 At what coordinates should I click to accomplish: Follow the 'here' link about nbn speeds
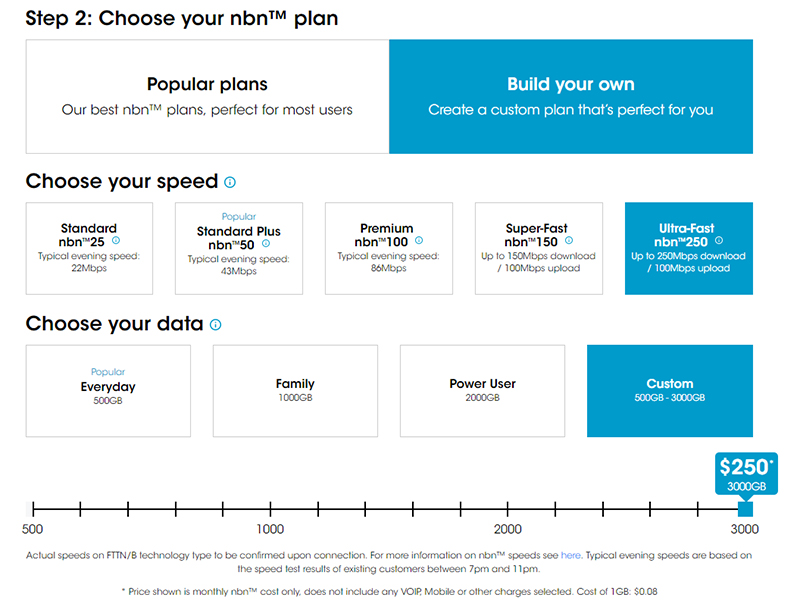pos(570,555)
